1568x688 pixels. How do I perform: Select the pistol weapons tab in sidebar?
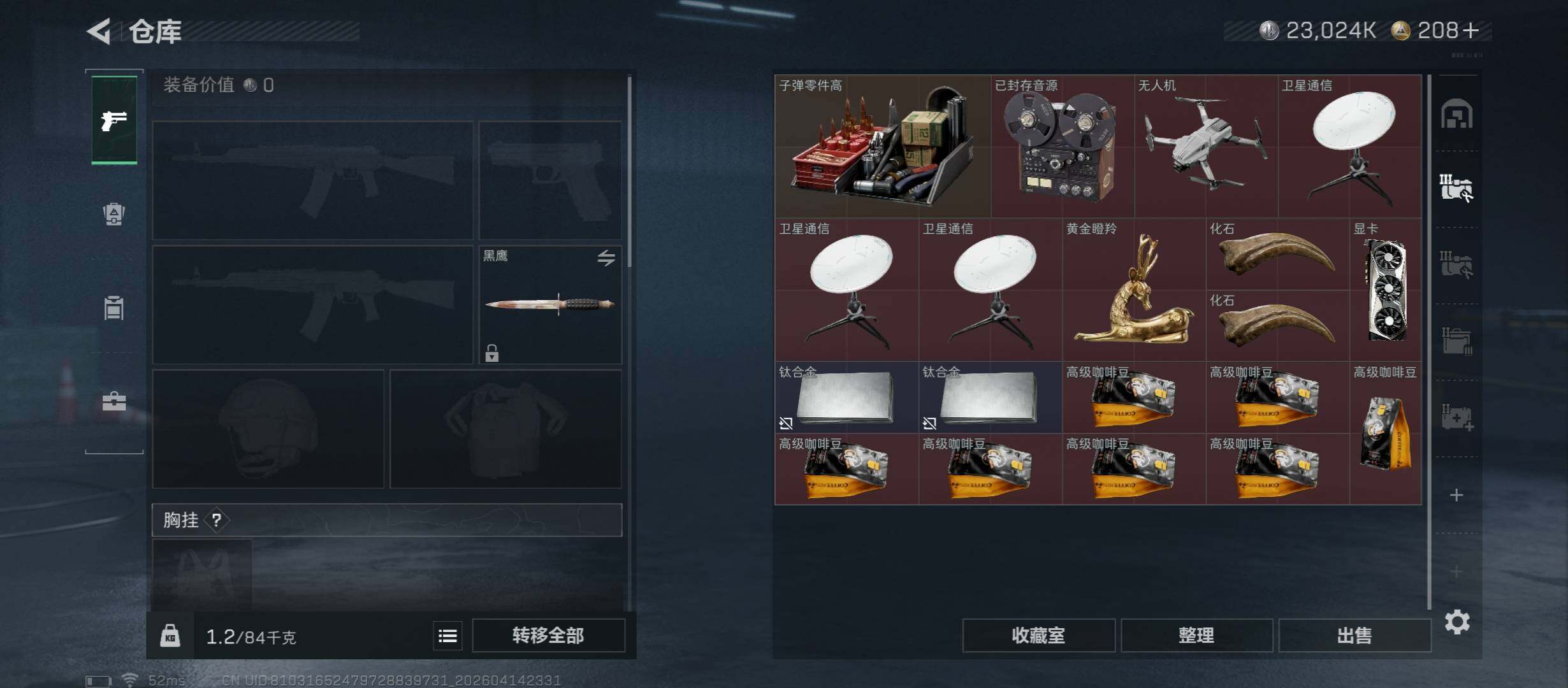click(x=114, y=120)
